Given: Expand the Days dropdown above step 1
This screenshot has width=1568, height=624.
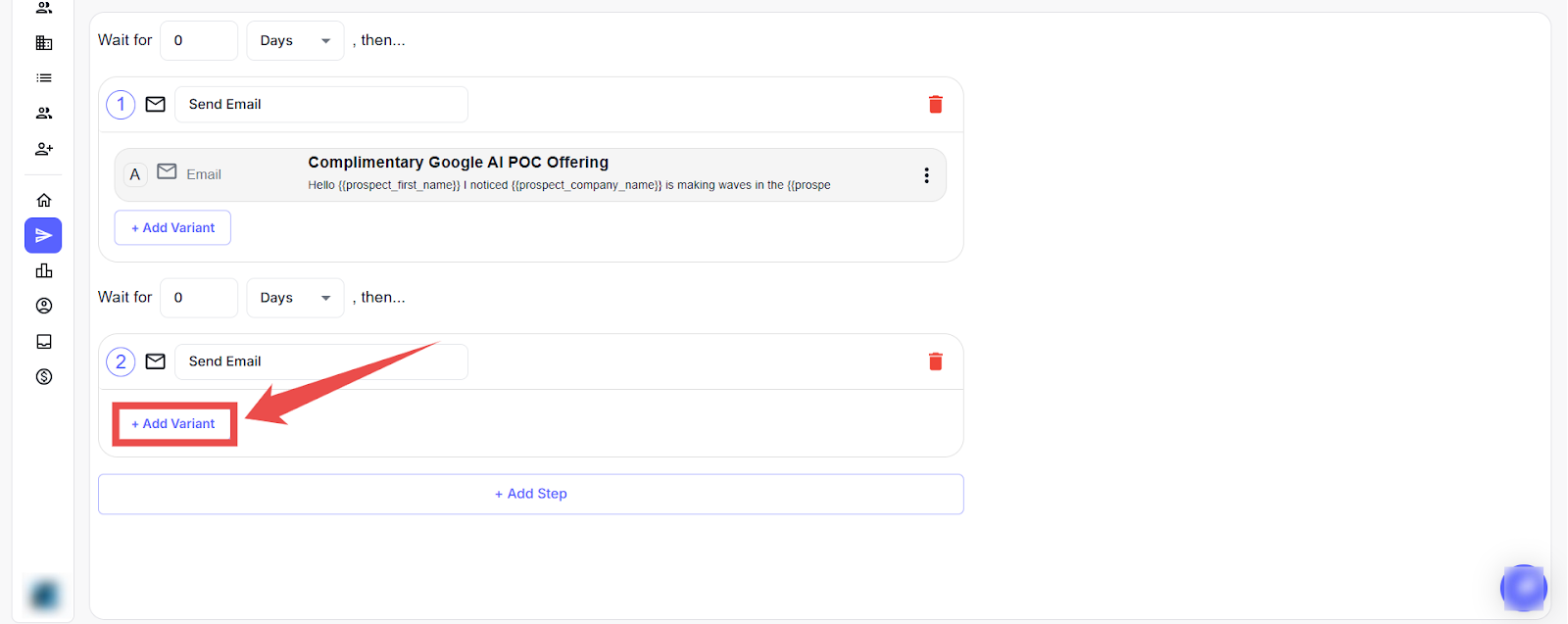Looking at the screenshot, I should click(295, 41).
